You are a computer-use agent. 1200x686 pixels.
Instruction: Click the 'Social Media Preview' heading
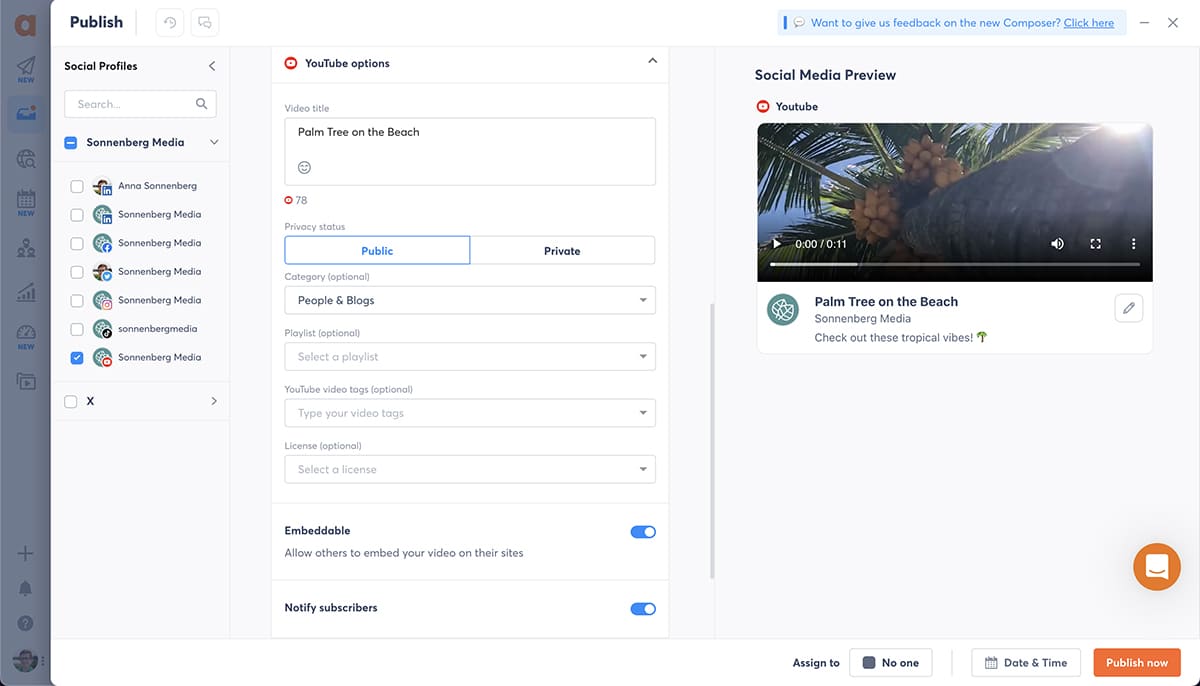[825, 75]
